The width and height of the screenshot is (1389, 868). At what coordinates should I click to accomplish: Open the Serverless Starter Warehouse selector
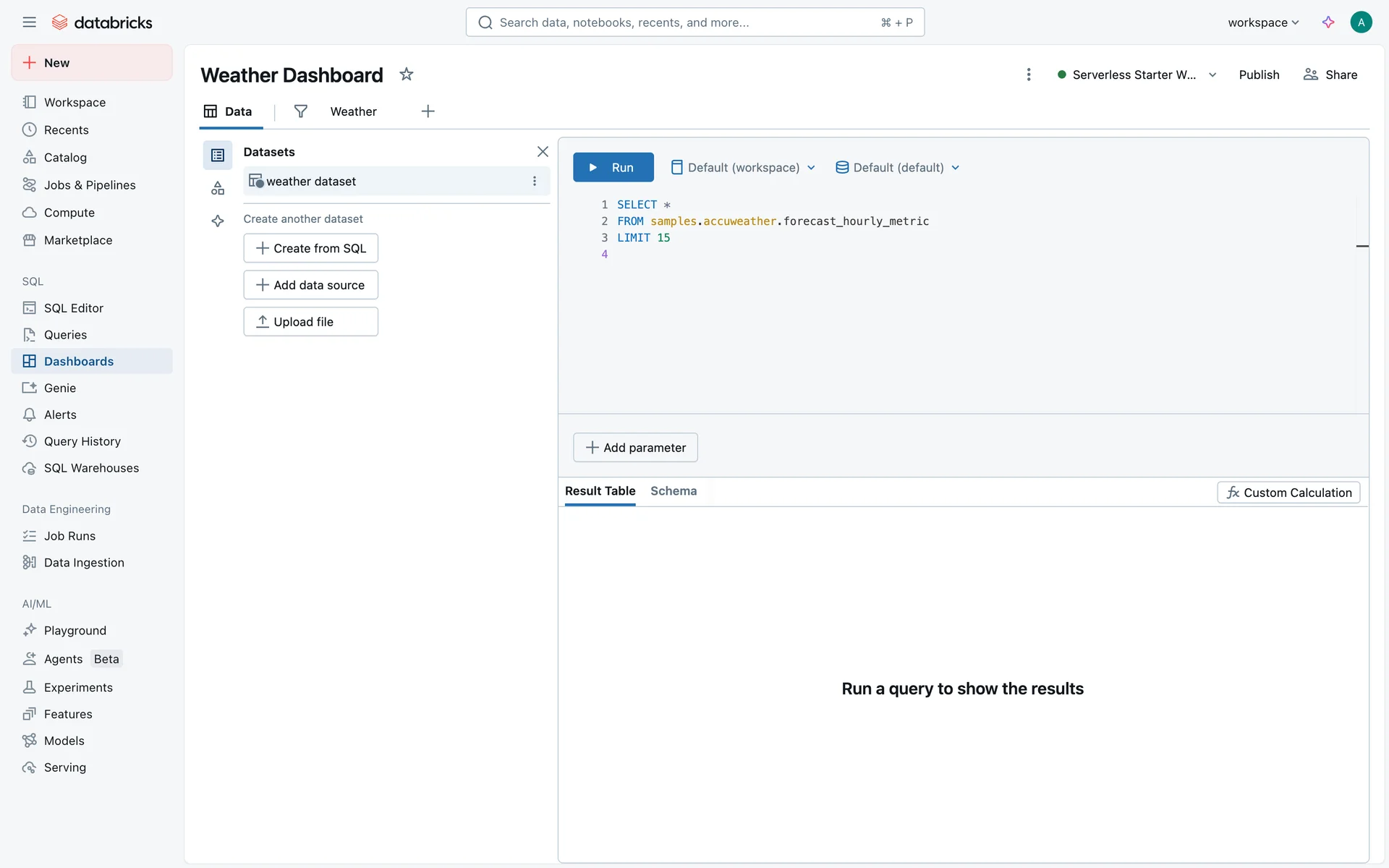[1137, 75]
